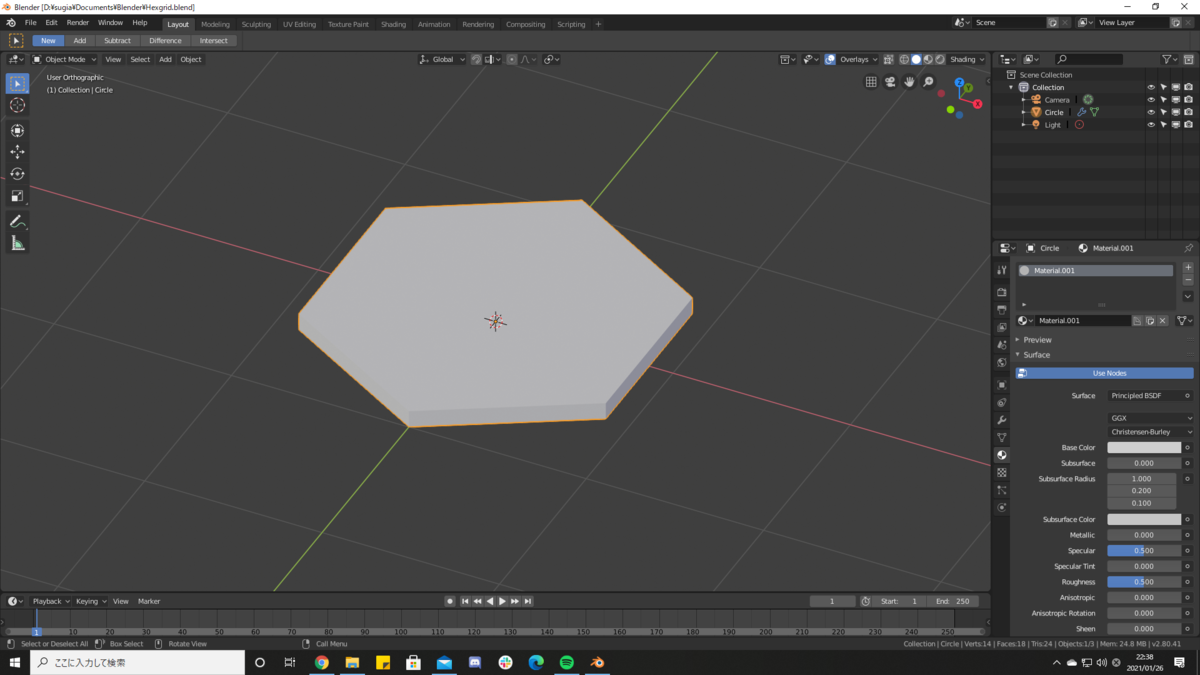This screenshot has height=675, width=1200.
Task: Collapse the Surface panel
Action: coord(1034,355)
